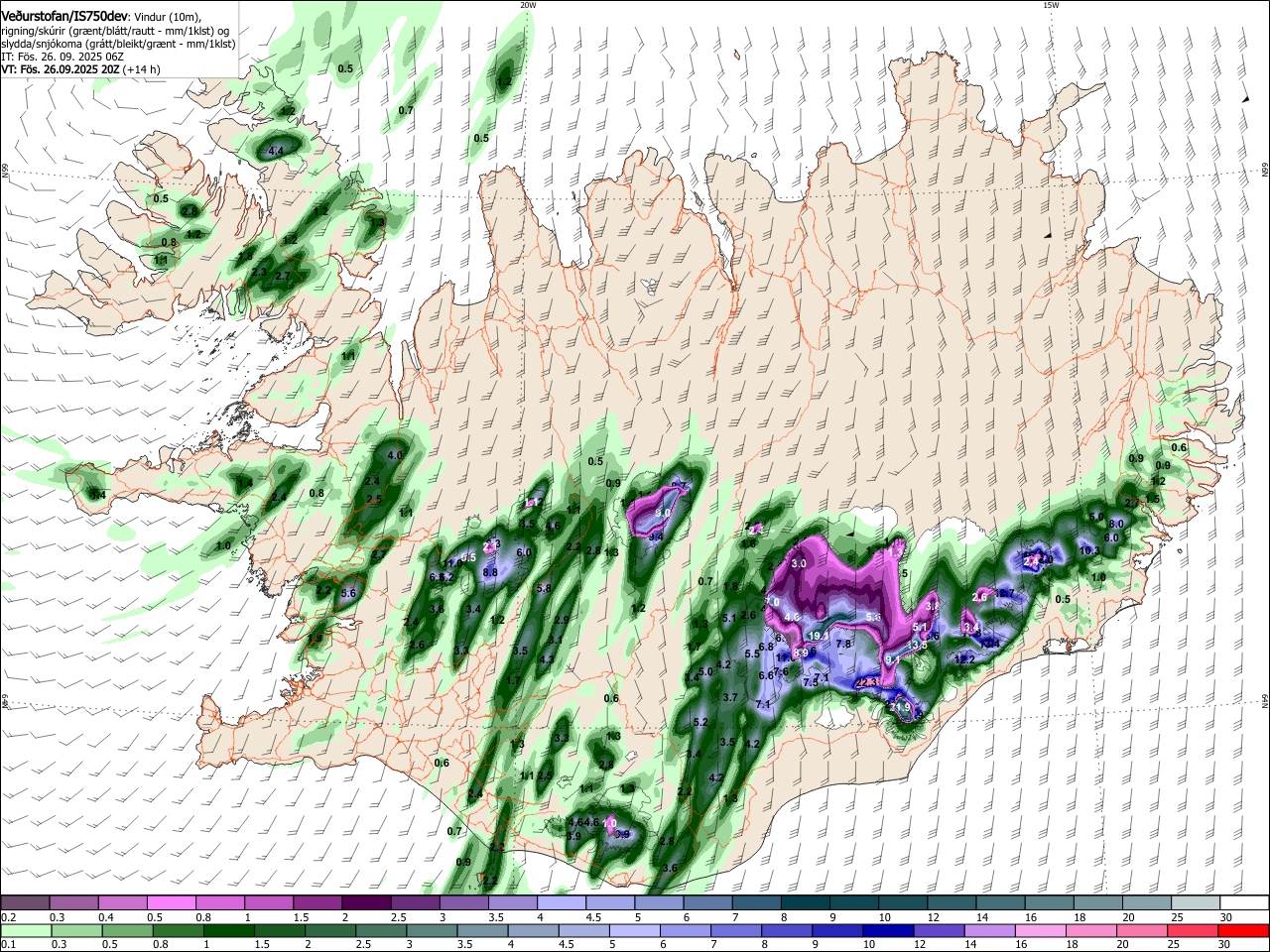
Task: Click the 5.8 precipitation value
Action: pos(544,588)
